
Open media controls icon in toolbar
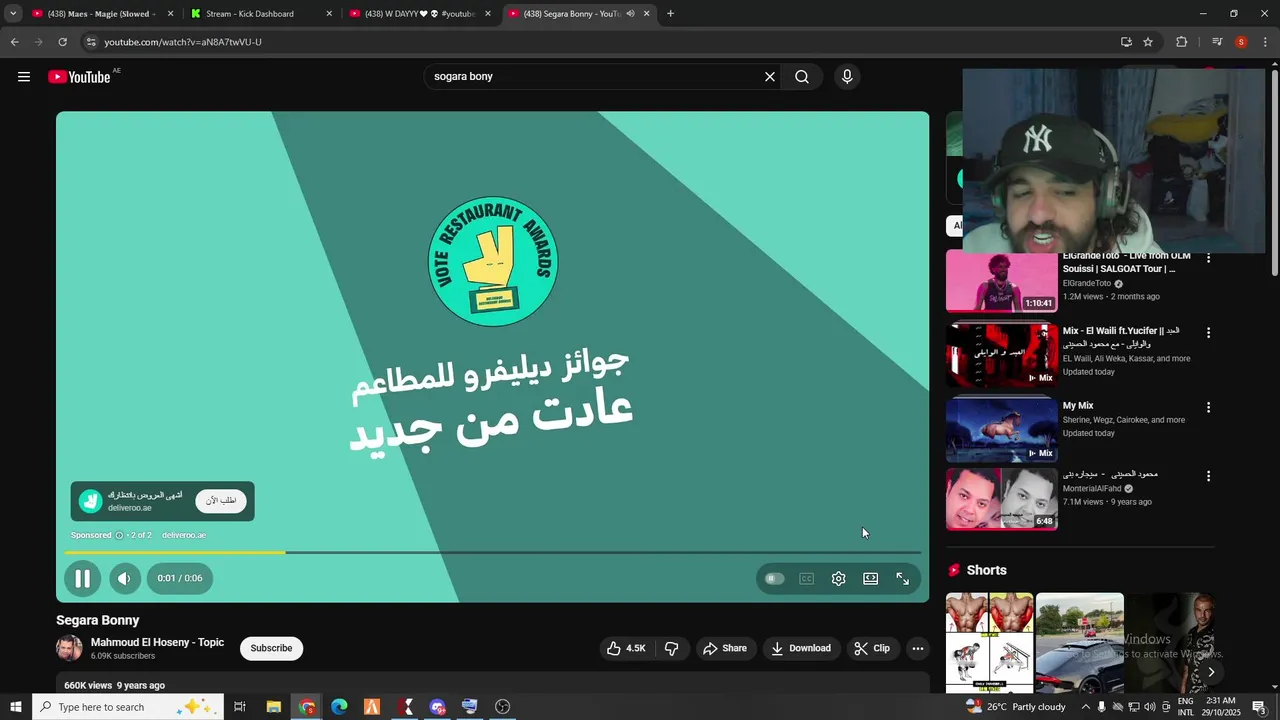coord(1217,42)
